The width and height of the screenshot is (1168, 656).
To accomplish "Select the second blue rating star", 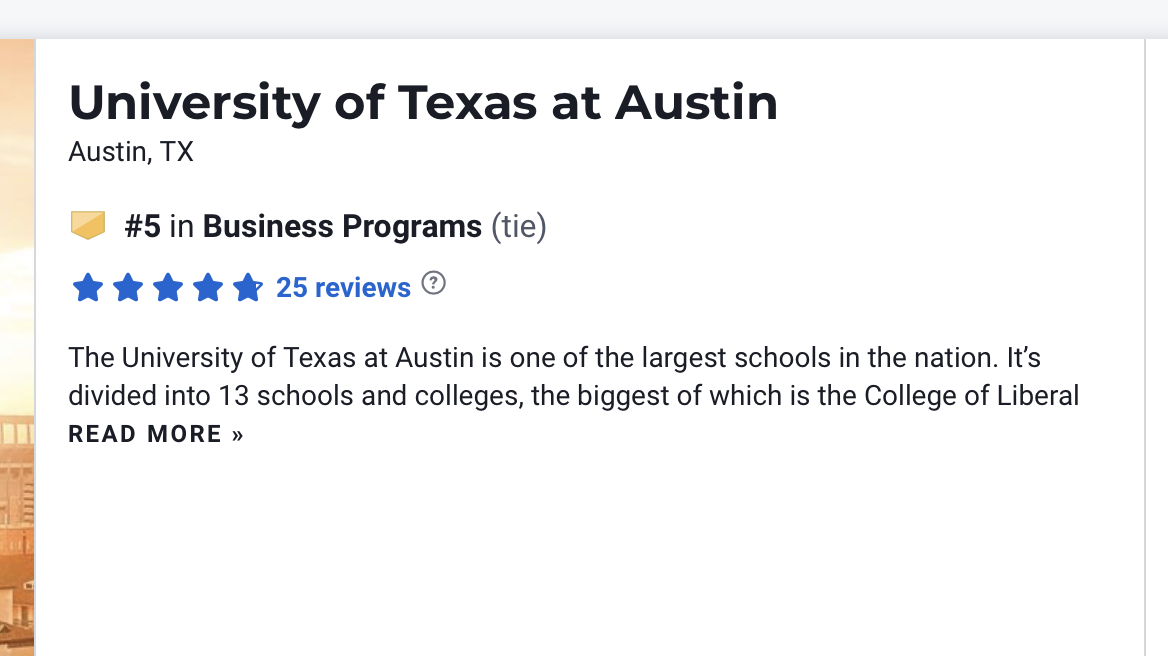I will click(x=128, y=287).
